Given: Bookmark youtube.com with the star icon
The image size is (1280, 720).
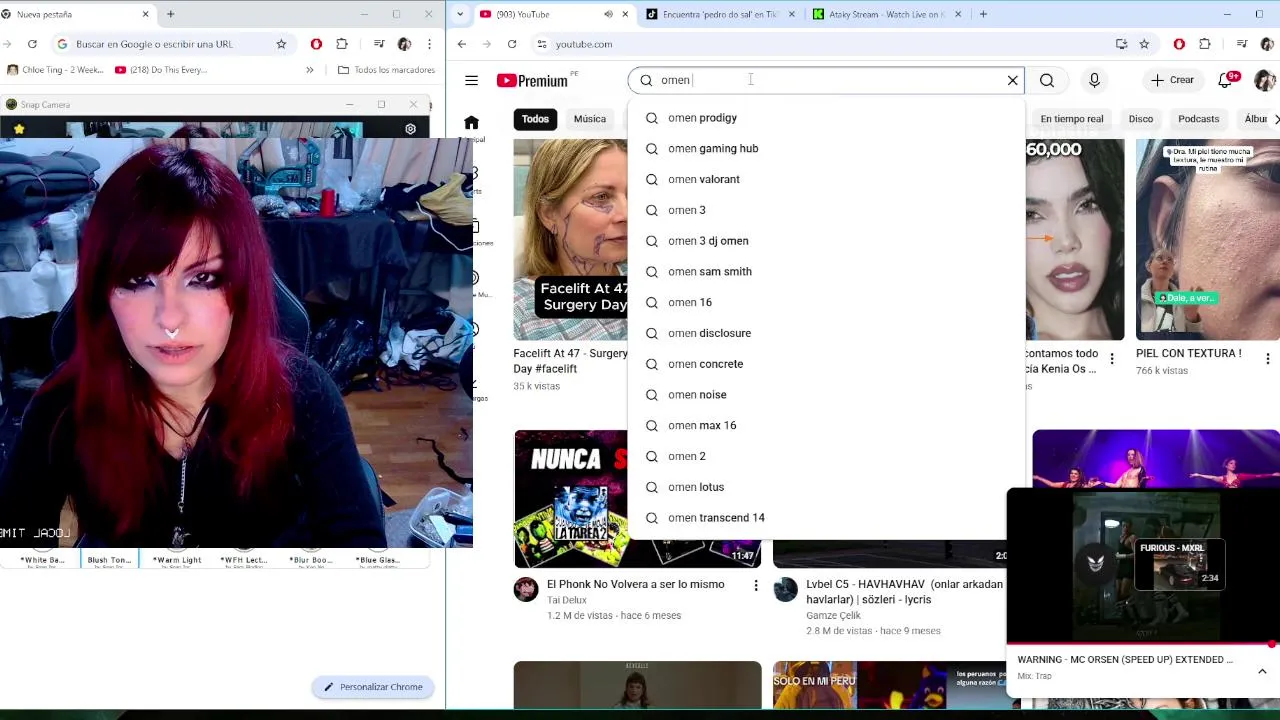Looking at the screenshot, I should 1144,44.
